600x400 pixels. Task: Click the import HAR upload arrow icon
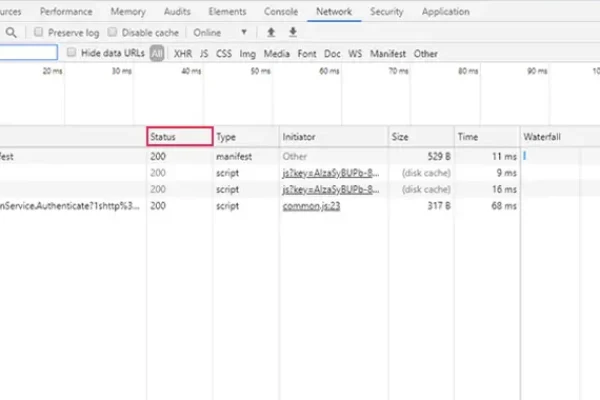[271, 32]
